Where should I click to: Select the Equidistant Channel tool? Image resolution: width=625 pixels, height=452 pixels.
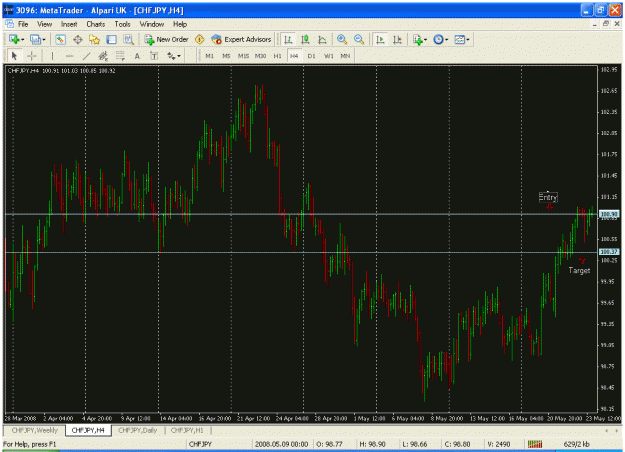point(103,56)
